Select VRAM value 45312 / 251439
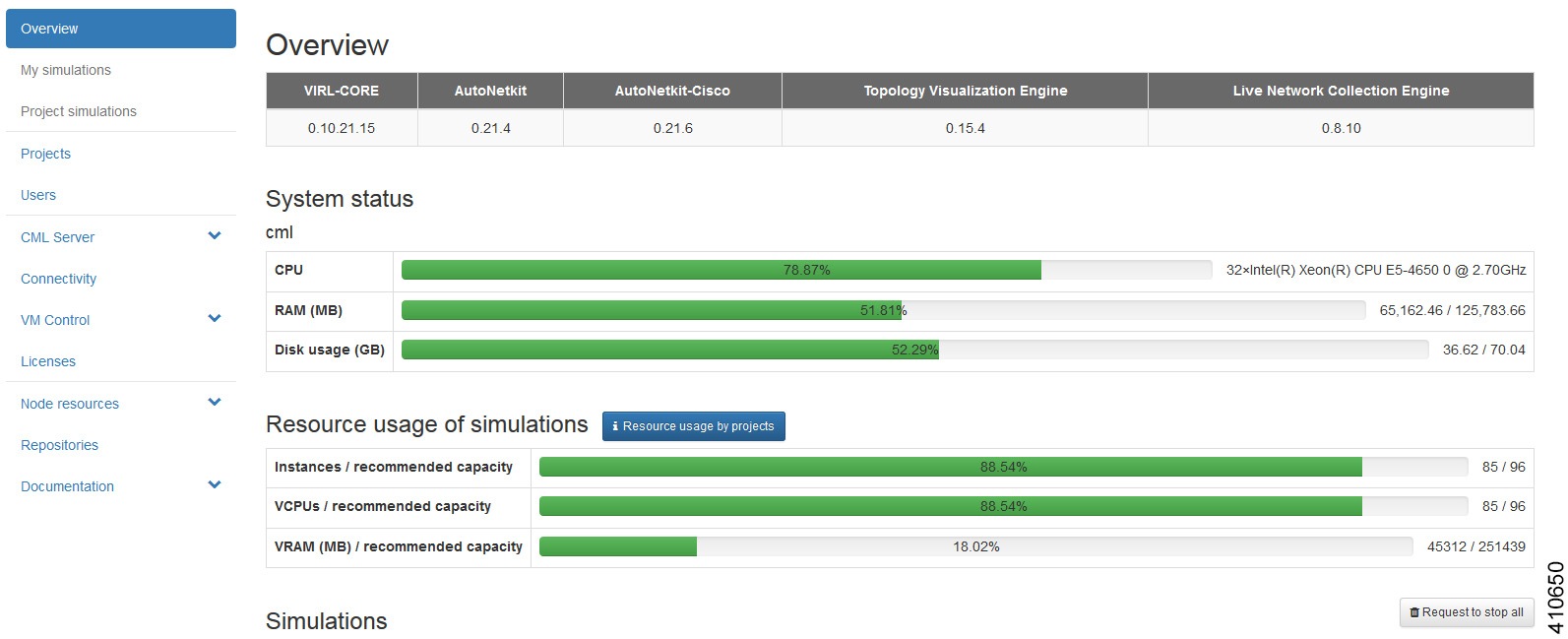This screenshot has width=1568, height=639. 1475,546
